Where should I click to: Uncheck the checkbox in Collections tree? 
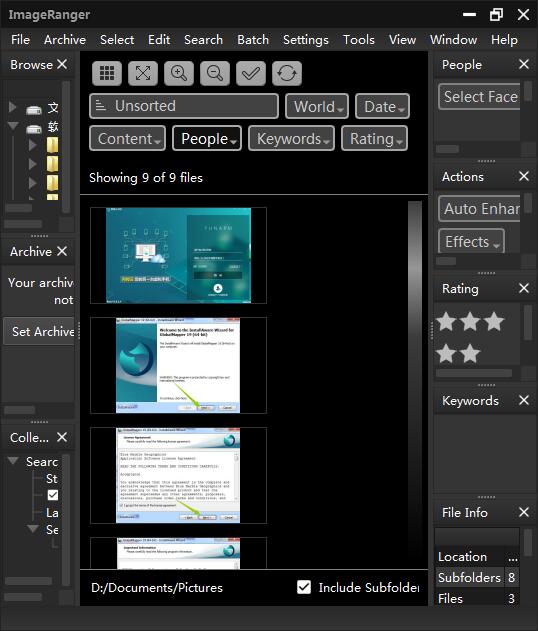53,495
